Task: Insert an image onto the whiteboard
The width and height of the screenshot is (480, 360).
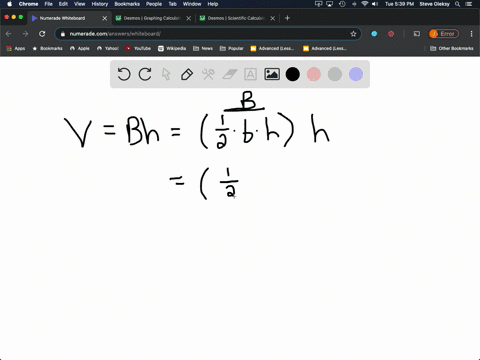Action: coord(272,74)
